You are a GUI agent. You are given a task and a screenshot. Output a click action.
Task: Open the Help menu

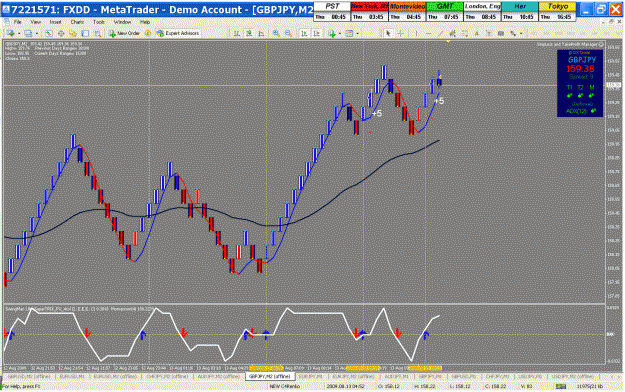[145, 22]
